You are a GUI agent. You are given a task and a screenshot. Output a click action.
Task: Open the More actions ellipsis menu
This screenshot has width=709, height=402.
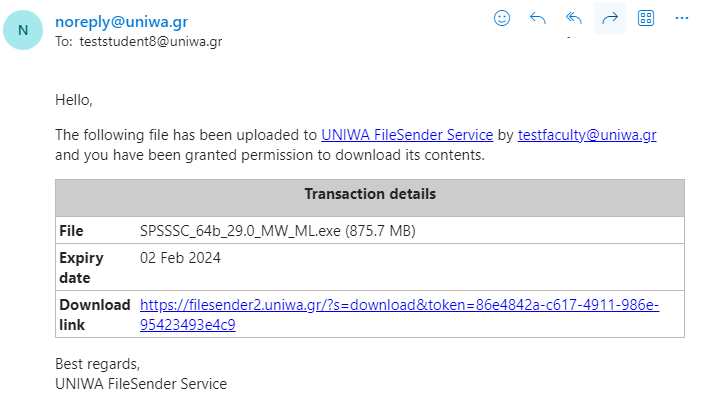[681, 18]
